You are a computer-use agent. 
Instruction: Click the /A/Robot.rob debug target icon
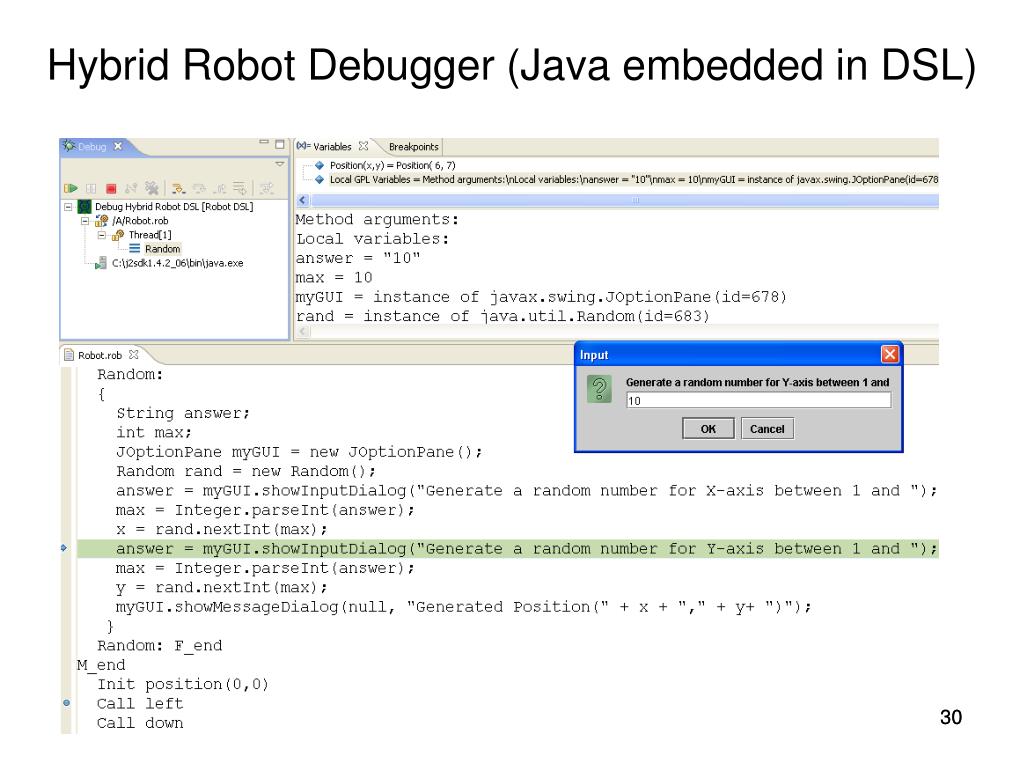(101, 221)
